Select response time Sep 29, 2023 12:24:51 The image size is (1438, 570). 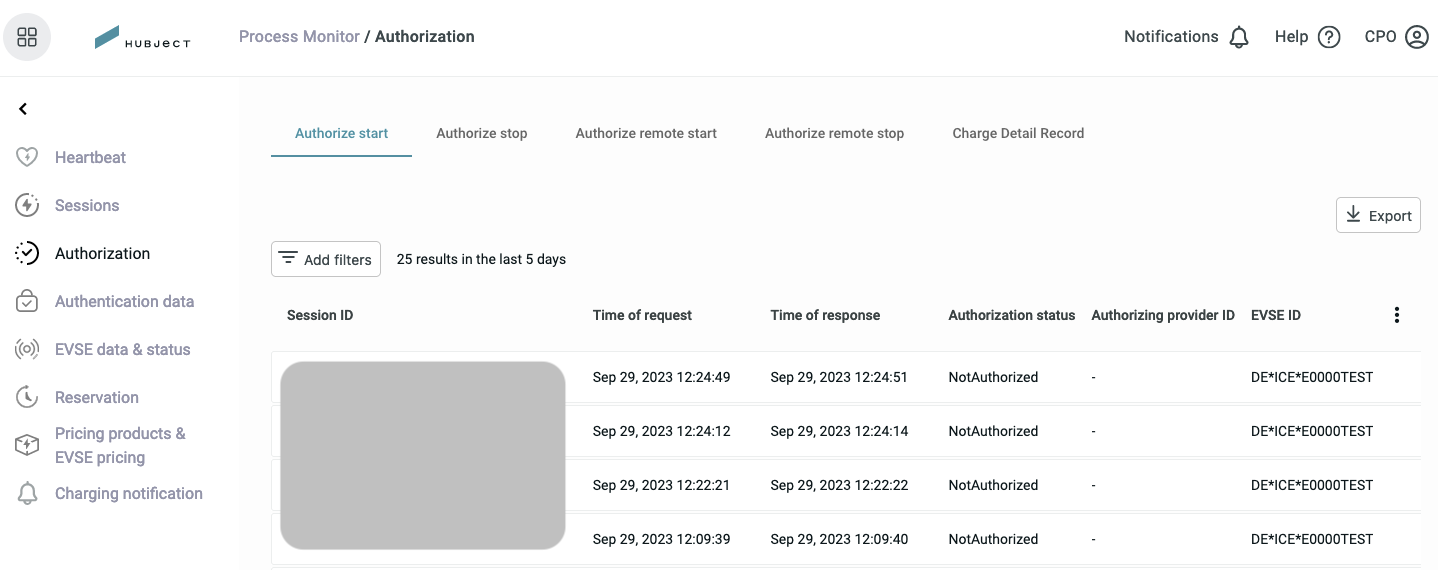point(839,377)
